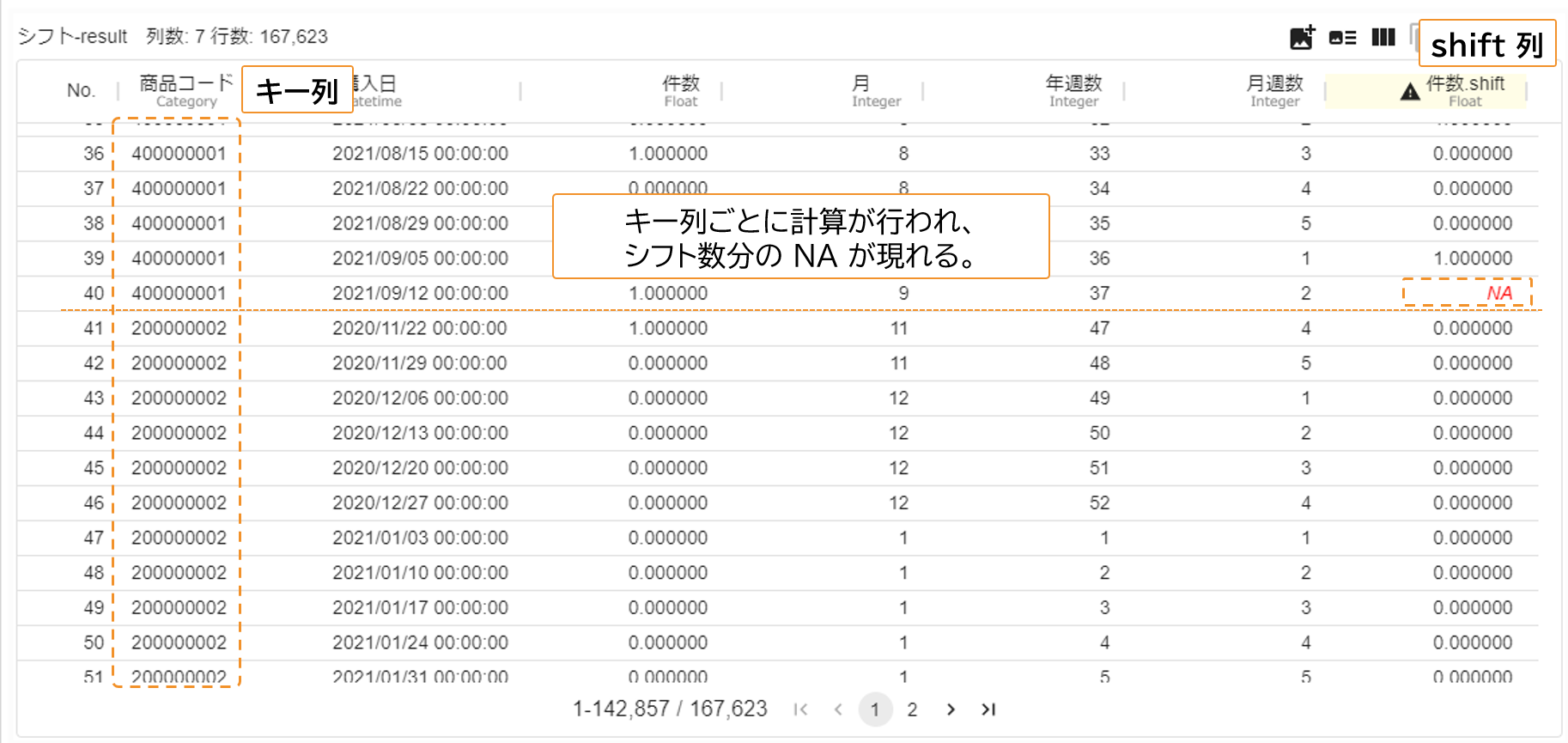
Task: Click 件数 value 1.000000 in row 41
Action: tap(668, 328)
